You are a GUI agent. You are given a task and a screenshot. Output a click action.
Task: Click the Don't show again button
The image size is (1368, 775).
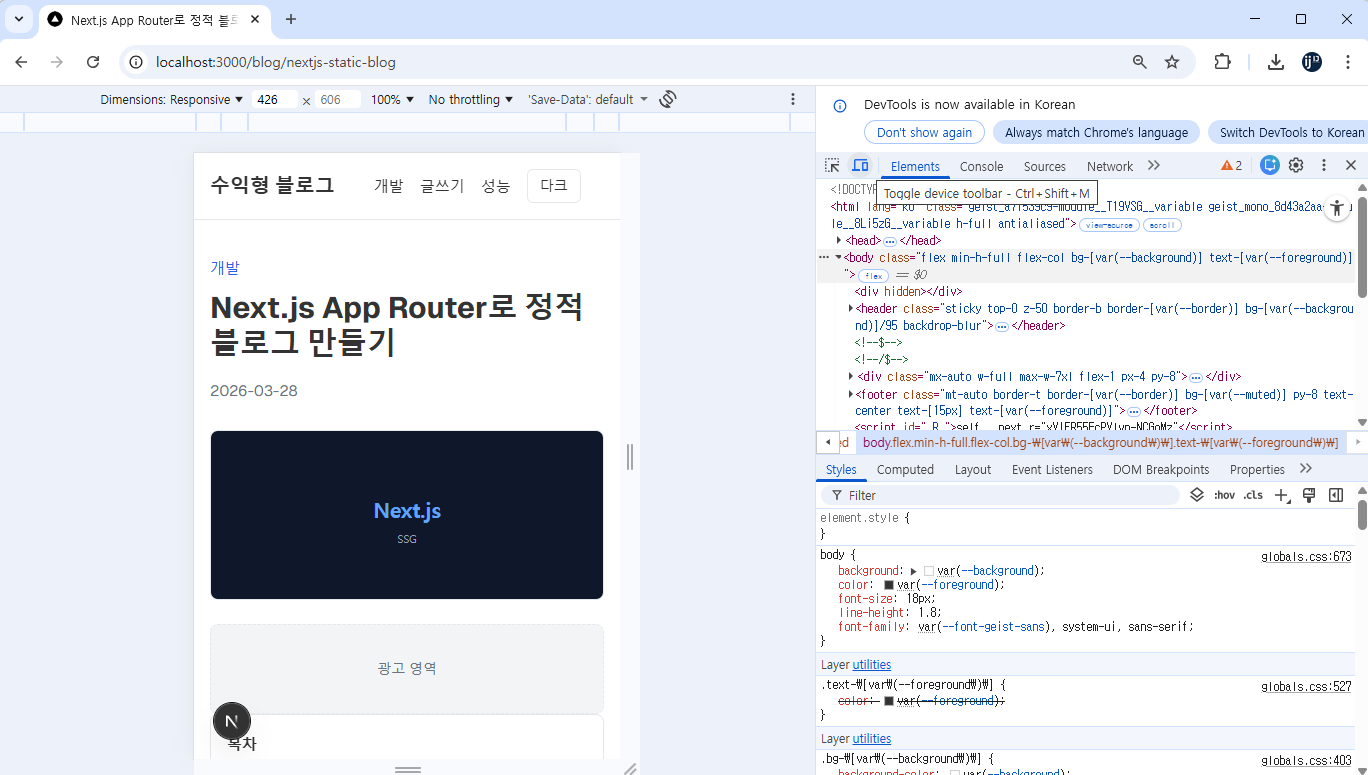924,131
